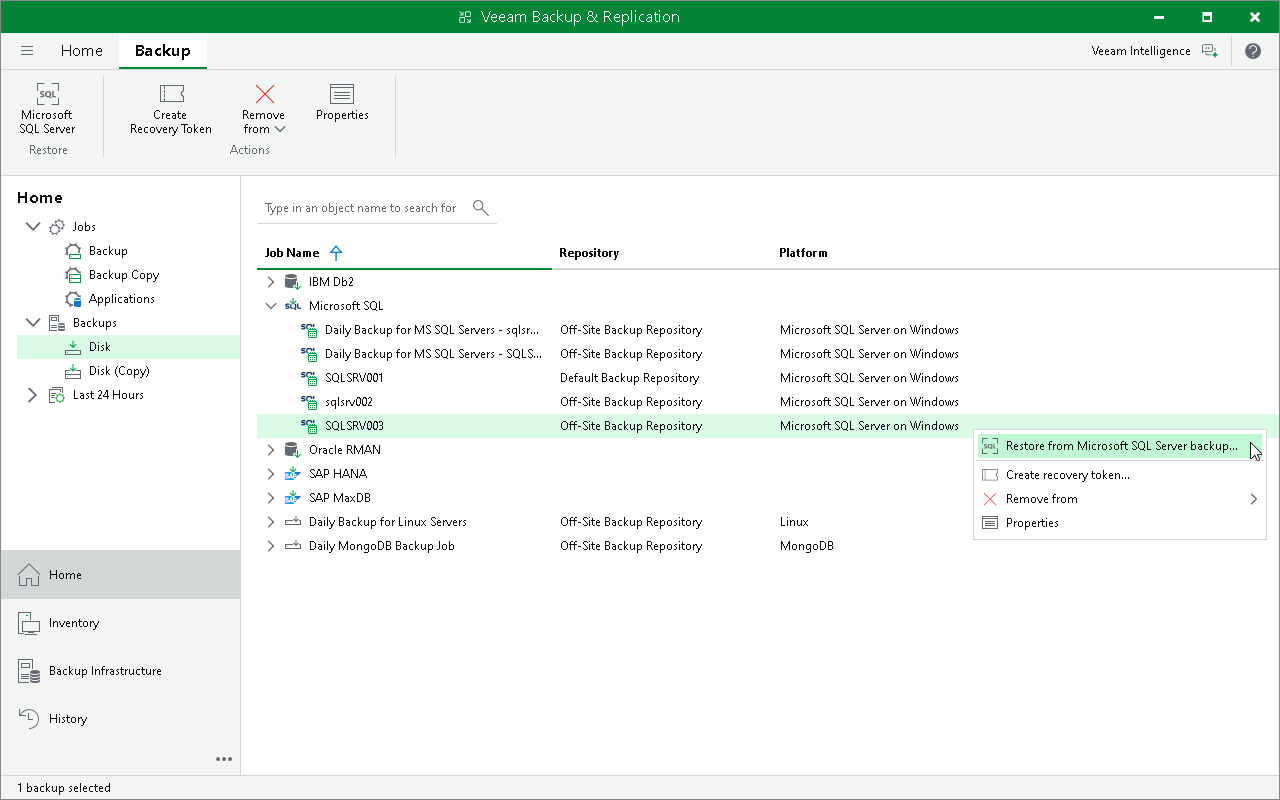Choose Restore from Microsoft SQL Server backup
This screenshot has width=1280, height=800.
pyautogui.click(x=1119, y=446)
